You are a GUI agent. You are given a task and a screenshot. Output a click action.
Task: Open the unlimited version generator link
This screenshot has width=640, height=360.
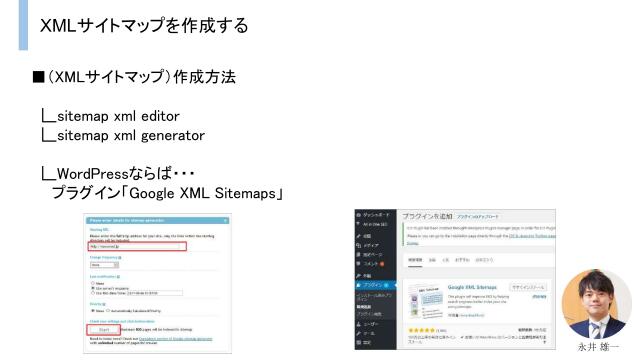176,339
